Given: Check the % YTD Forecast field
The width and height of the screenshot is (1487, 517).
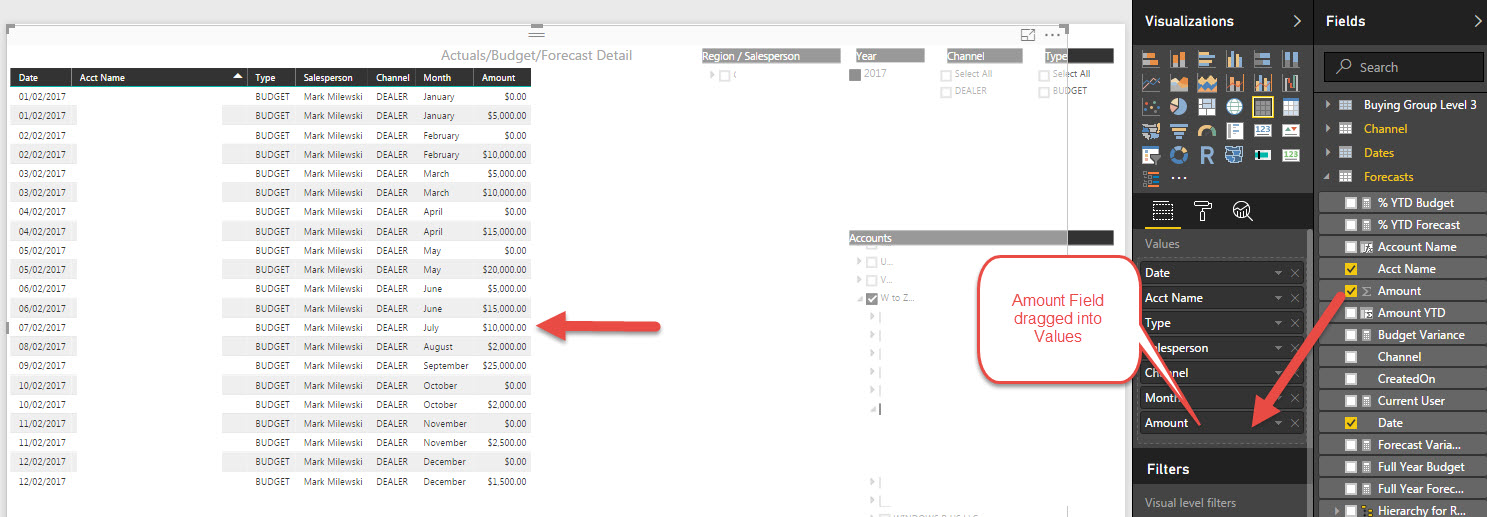Looking at the screenshot, I should pos(1351,225).
